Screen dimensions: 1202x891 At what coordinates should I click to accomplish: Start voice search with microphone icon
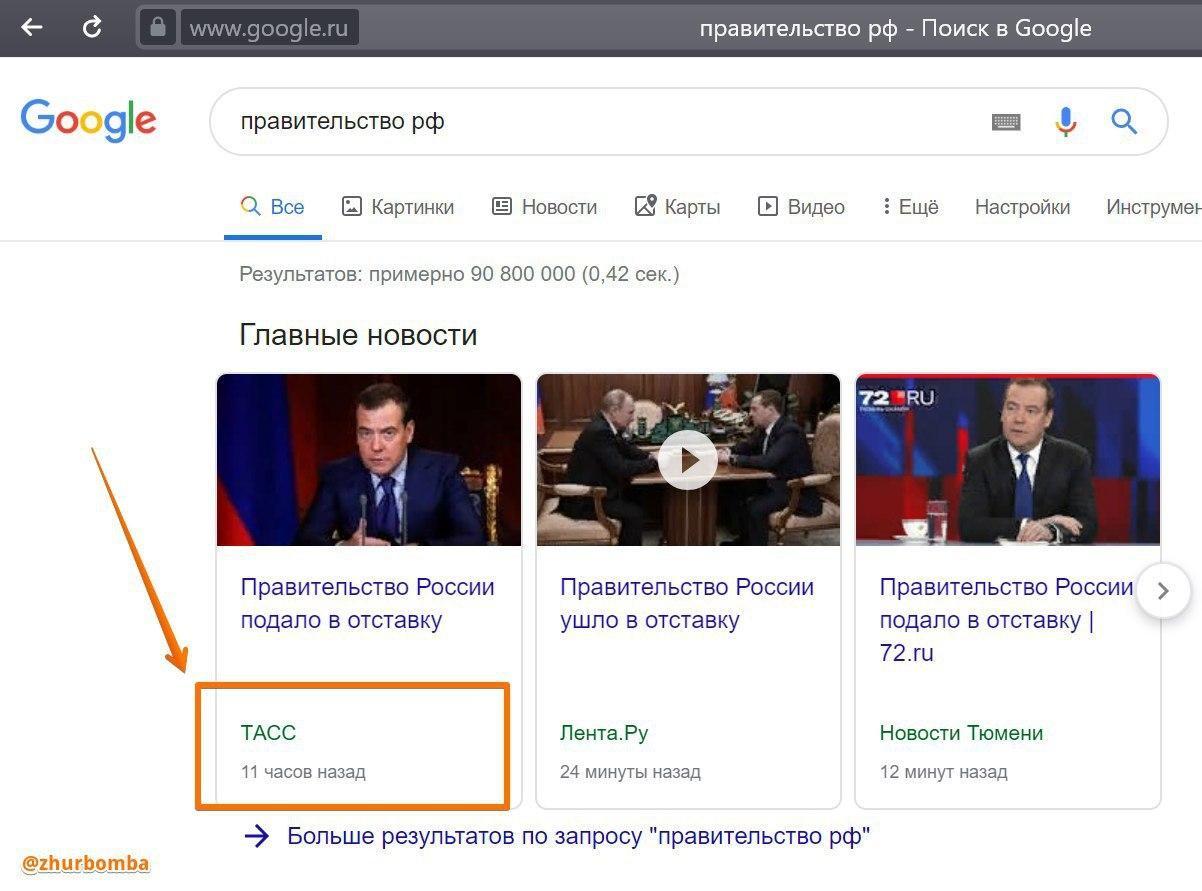(1066, 122)
